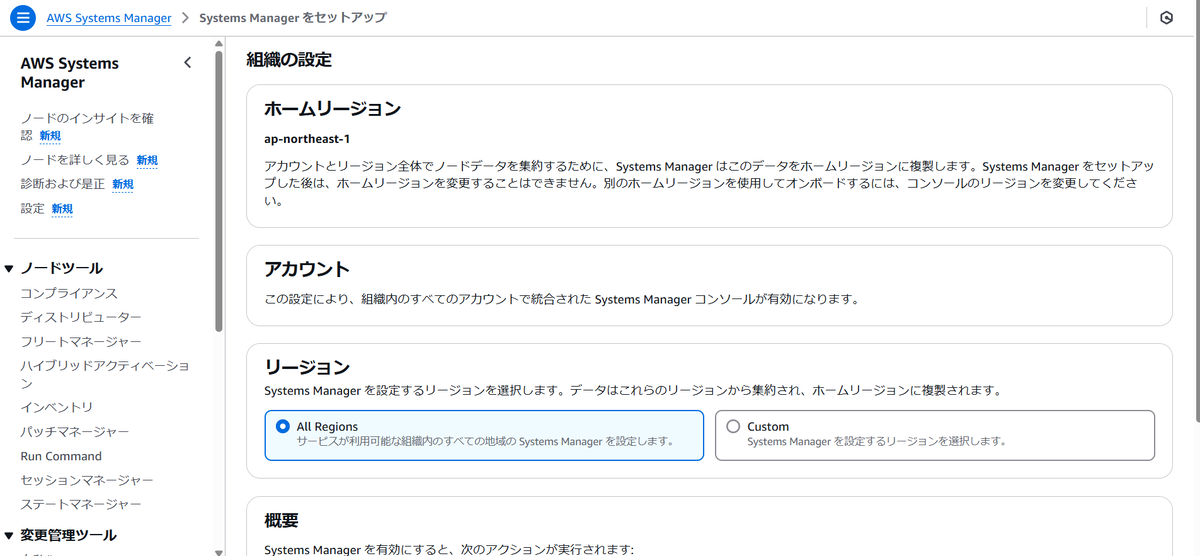Viewport: 1200px width, 556px height.
Task: Collapse the AWS Systems Manager sidebar
Action: (187, 63)
